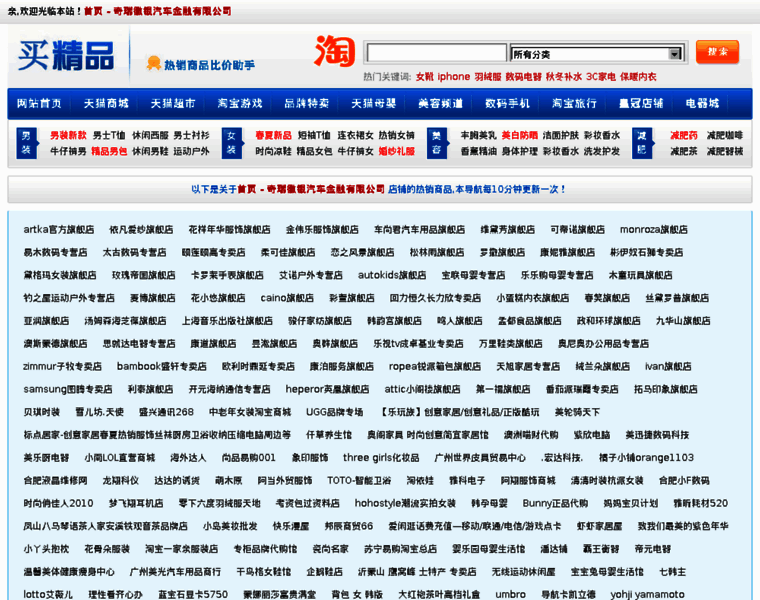Go to 数码手机 nav item
This screenshot has width=760, height=600.
click(x=507, y=103)
